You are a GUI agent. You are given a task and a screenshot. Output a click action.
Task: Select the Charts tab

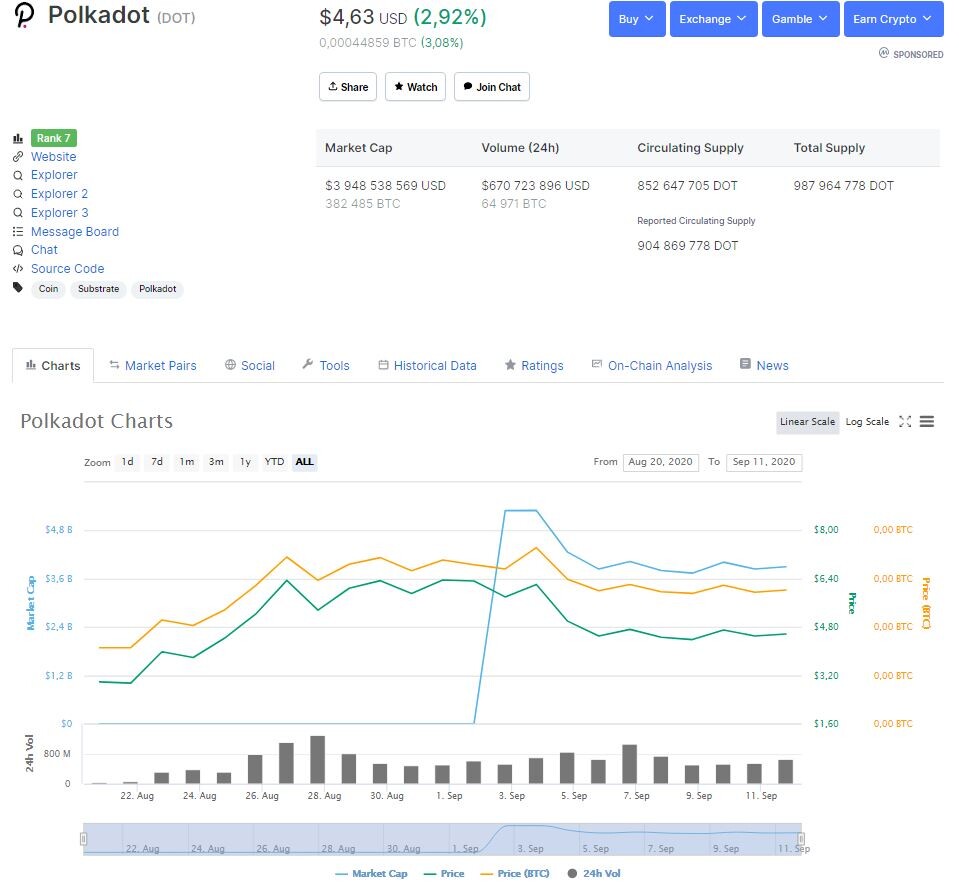[x=53, y=366]
